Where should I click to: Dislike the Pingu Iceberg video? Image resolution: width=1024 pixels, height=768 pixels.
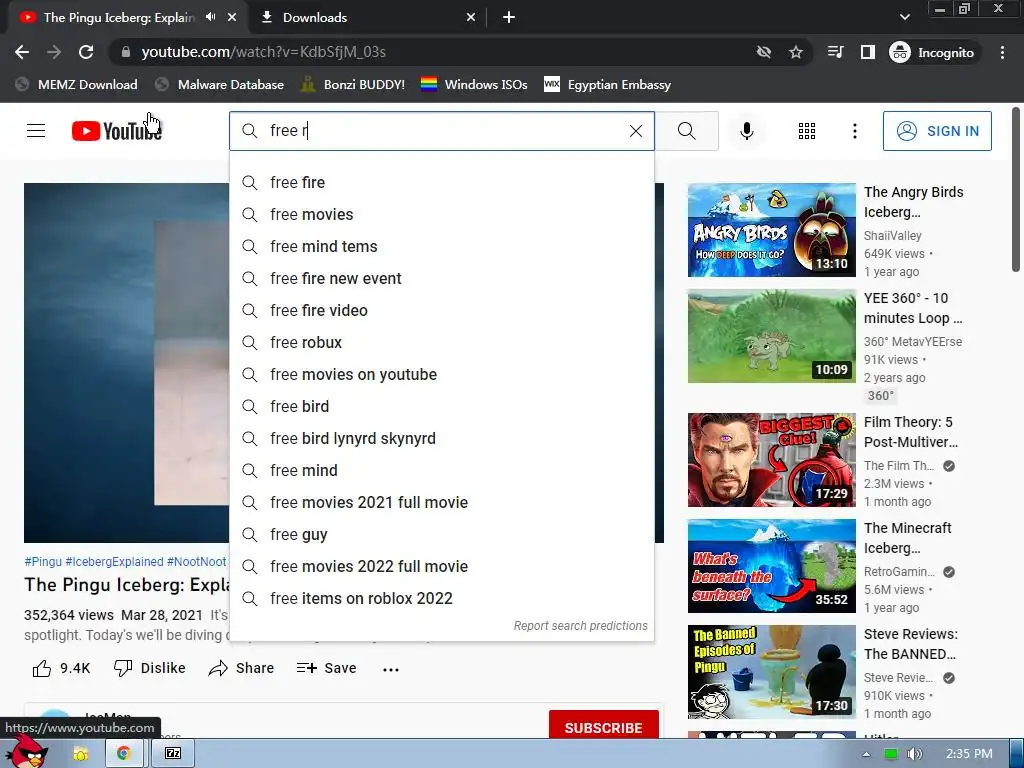(x=150, y=668)
